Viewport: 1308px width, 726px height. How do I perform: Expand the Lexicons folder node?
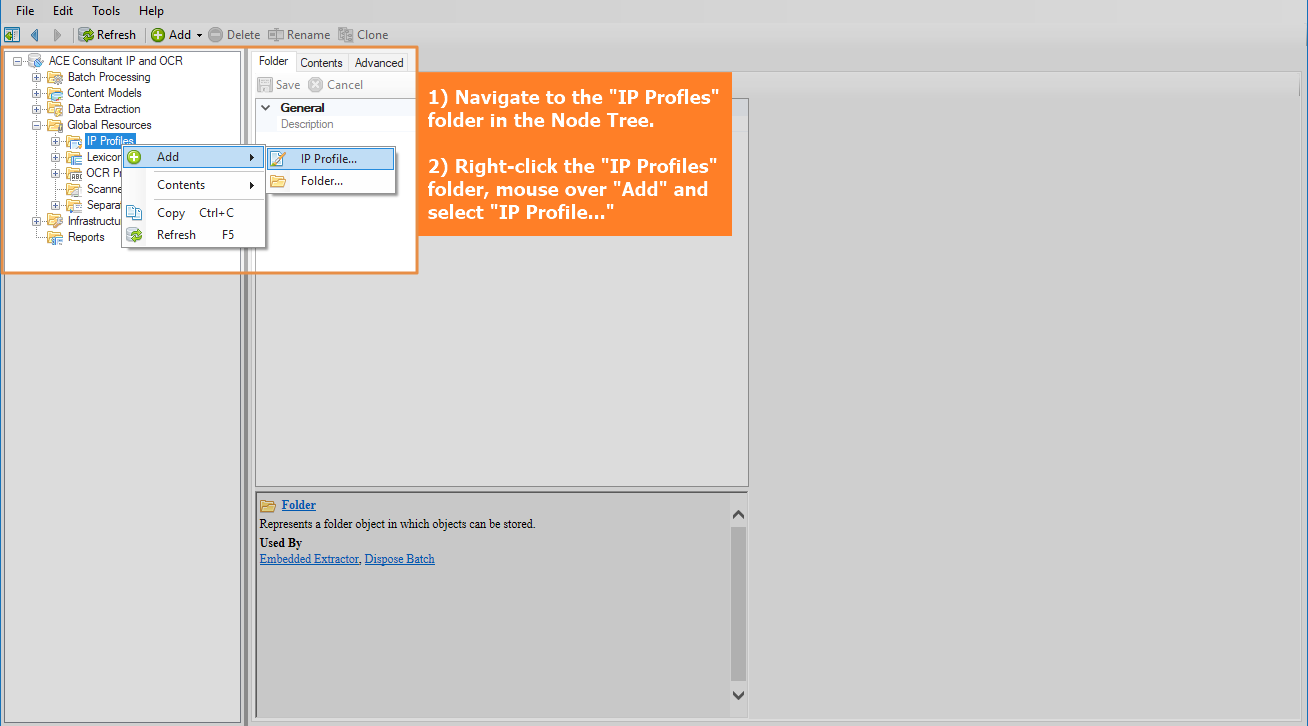[56, 157]
